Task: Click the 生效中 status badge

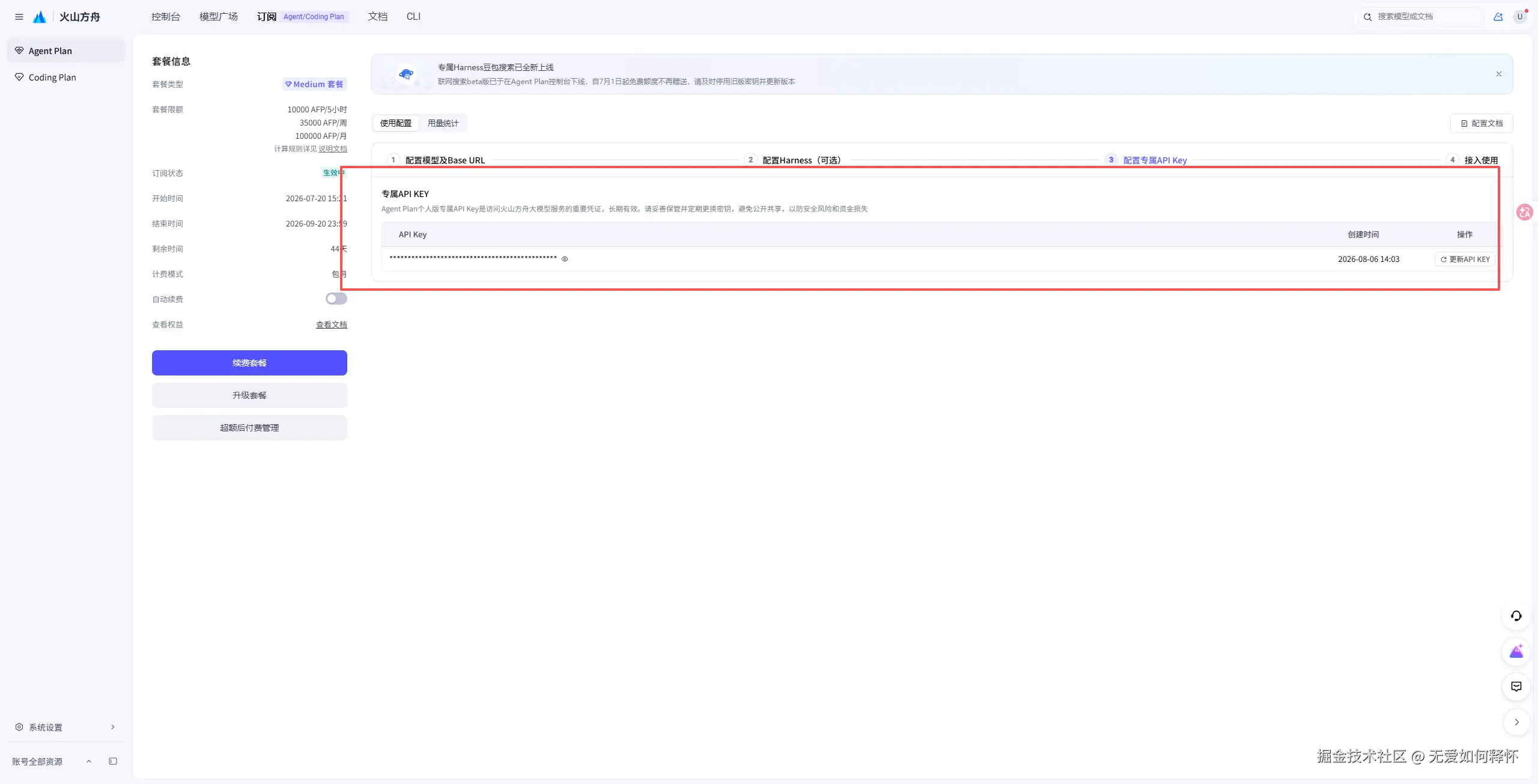Action: pyautogui.click(x=334, y=173)
